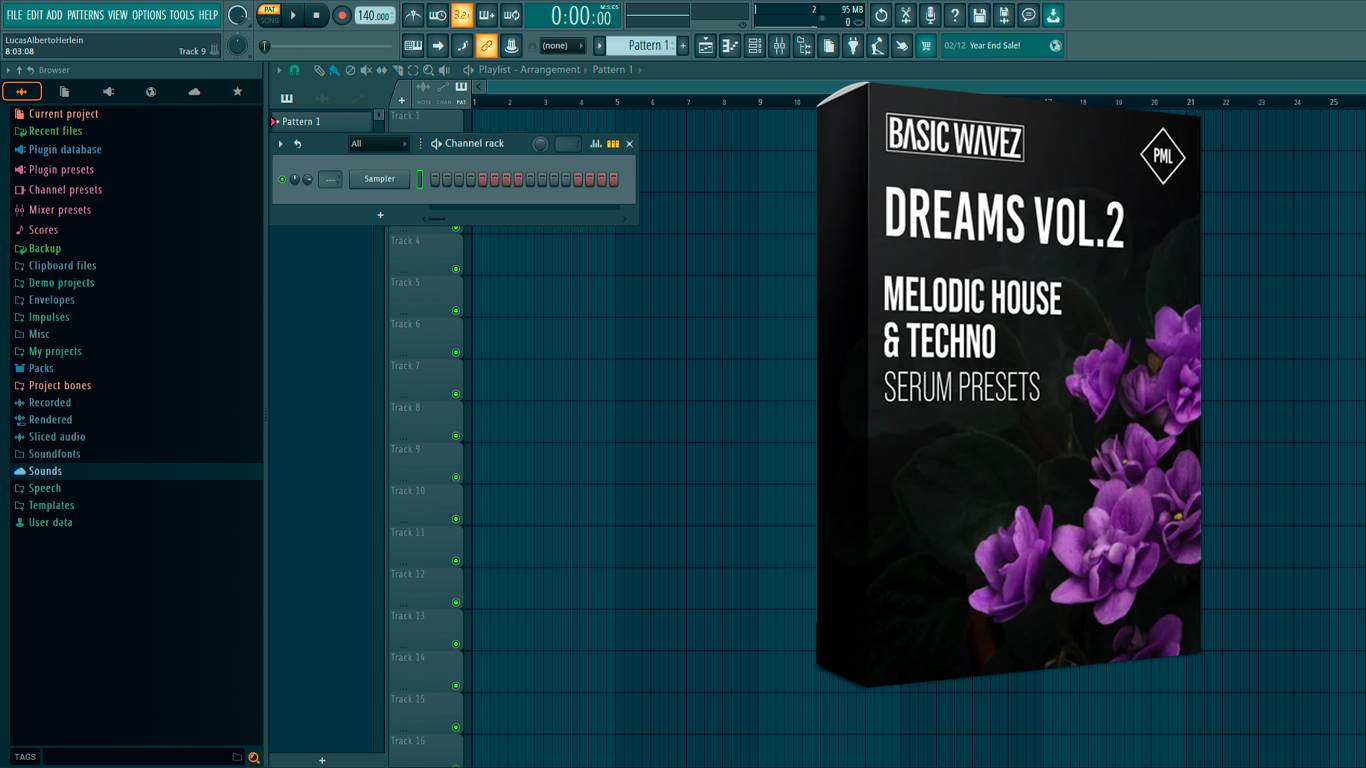
Task: Open the Channel rack filter dropdown showing All
Action: pyautogui.click(x=378, y=144)
